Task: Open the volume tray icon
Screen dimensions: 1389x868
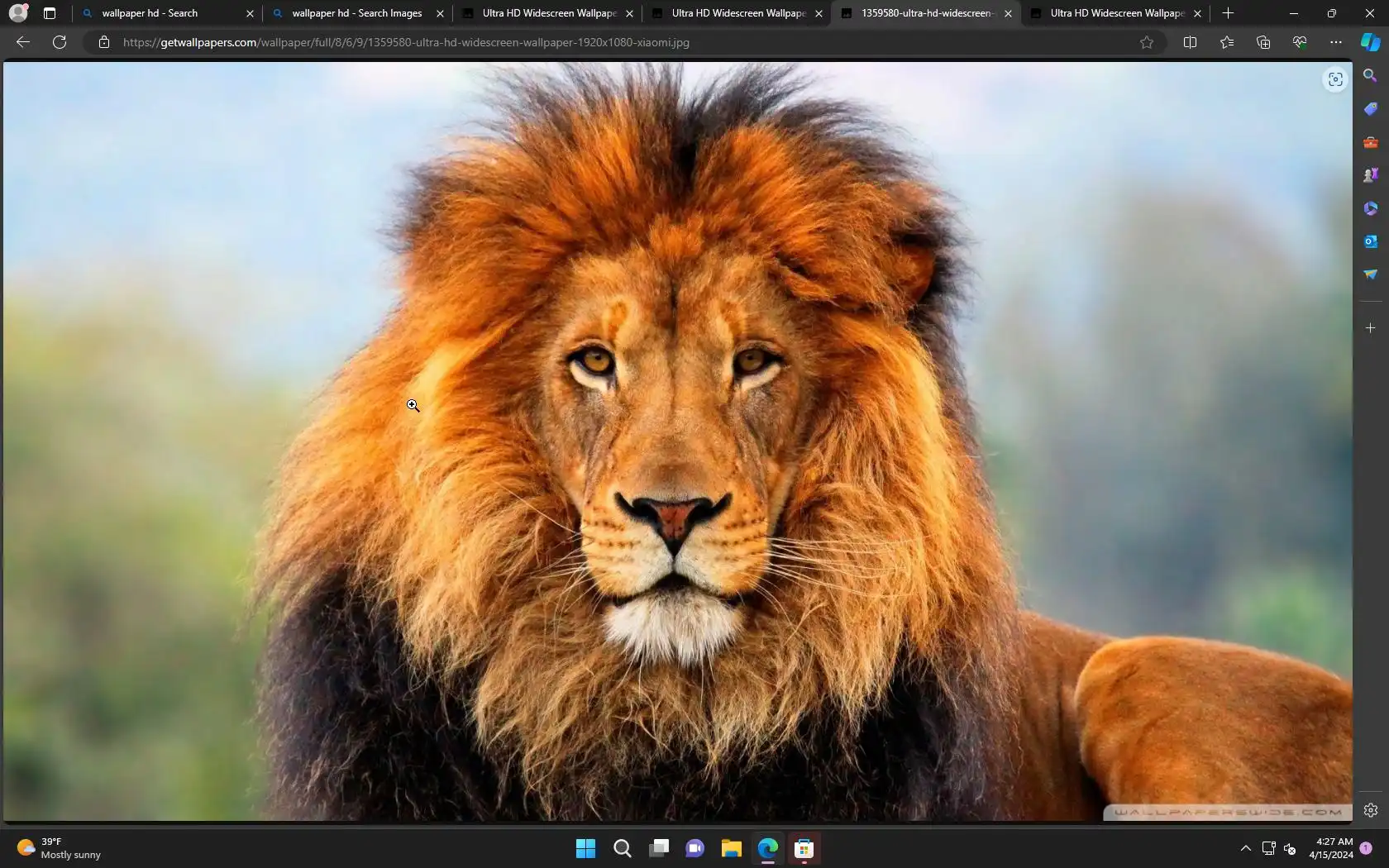Action: tap(1290, 848)
